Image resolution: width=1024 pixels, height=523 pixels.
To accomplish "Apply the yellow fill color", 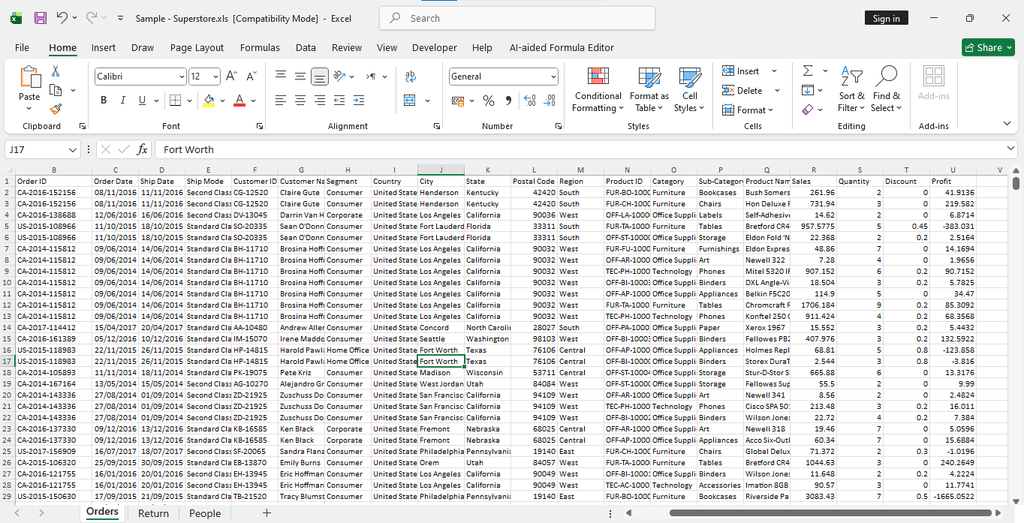I will point(208,101).
